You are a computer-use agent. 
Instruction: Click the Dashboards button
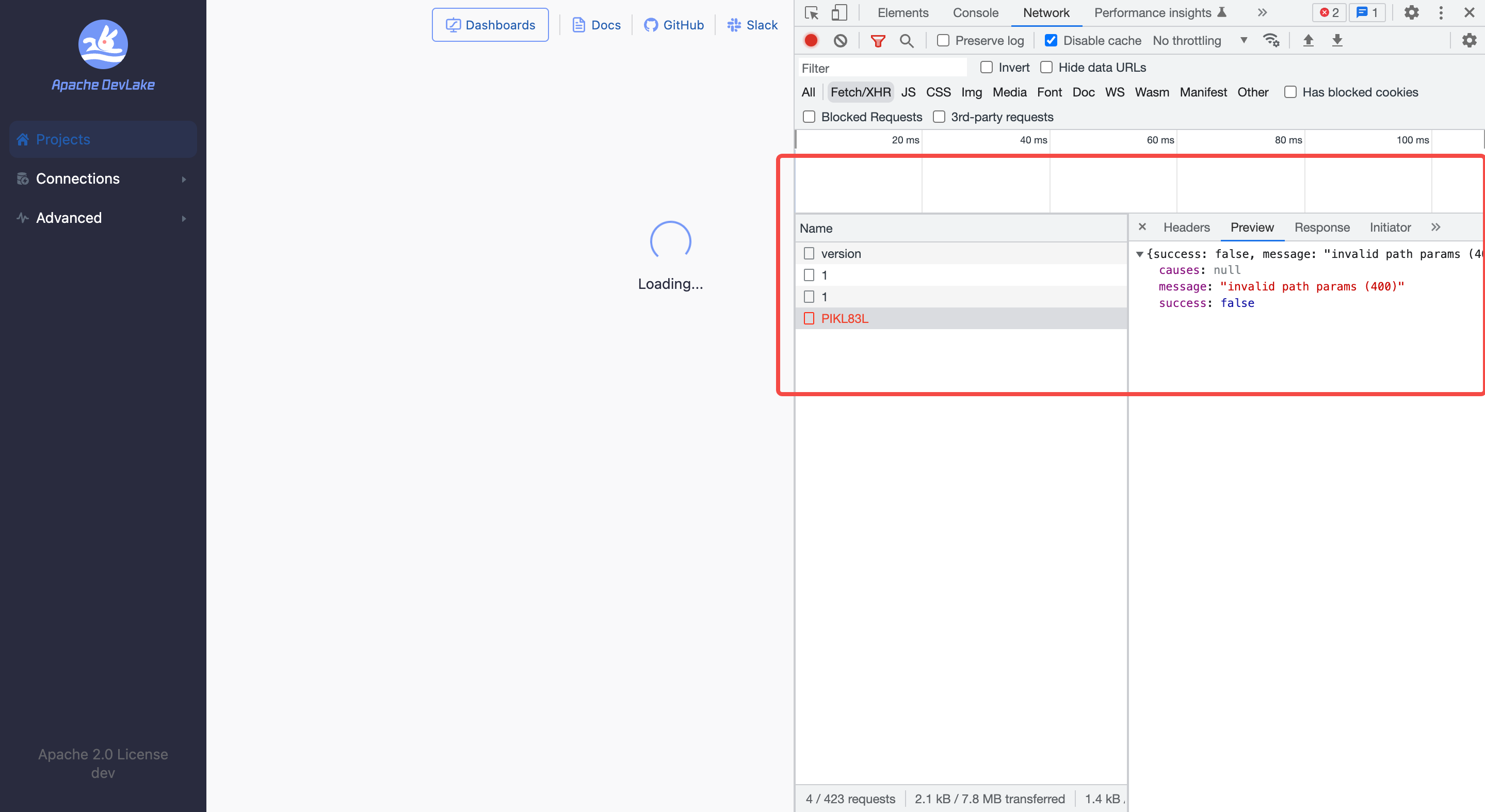click(x=490, y=25)
